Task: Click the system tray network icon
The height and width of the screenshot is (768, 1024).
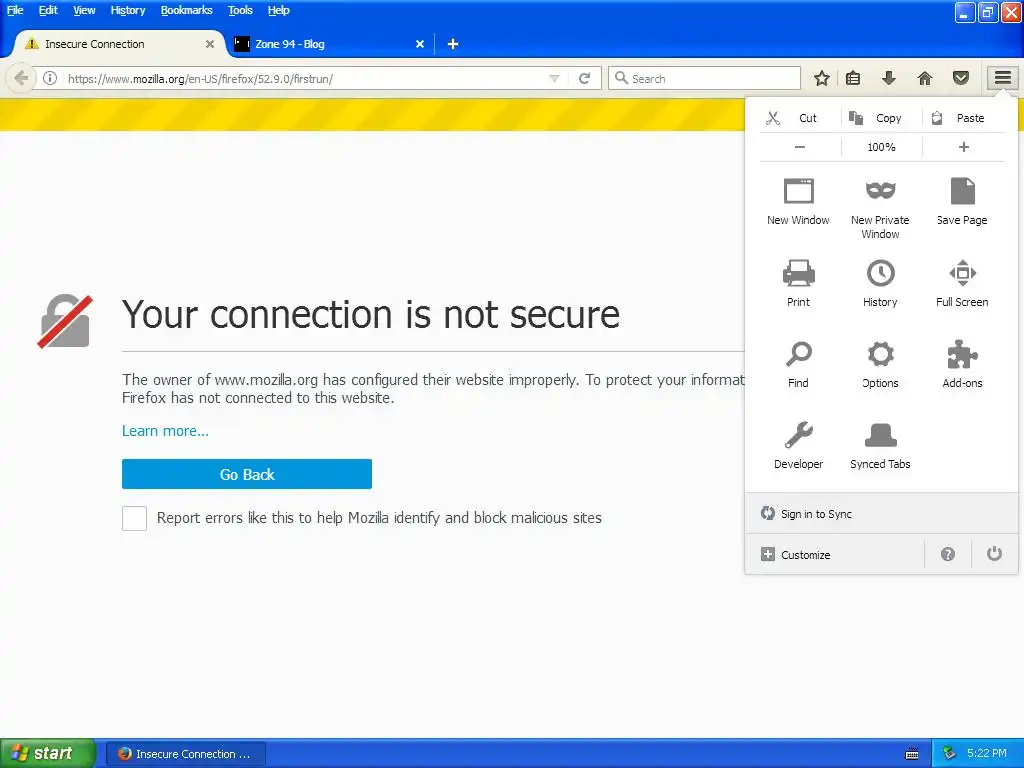Action: point(950,754)
